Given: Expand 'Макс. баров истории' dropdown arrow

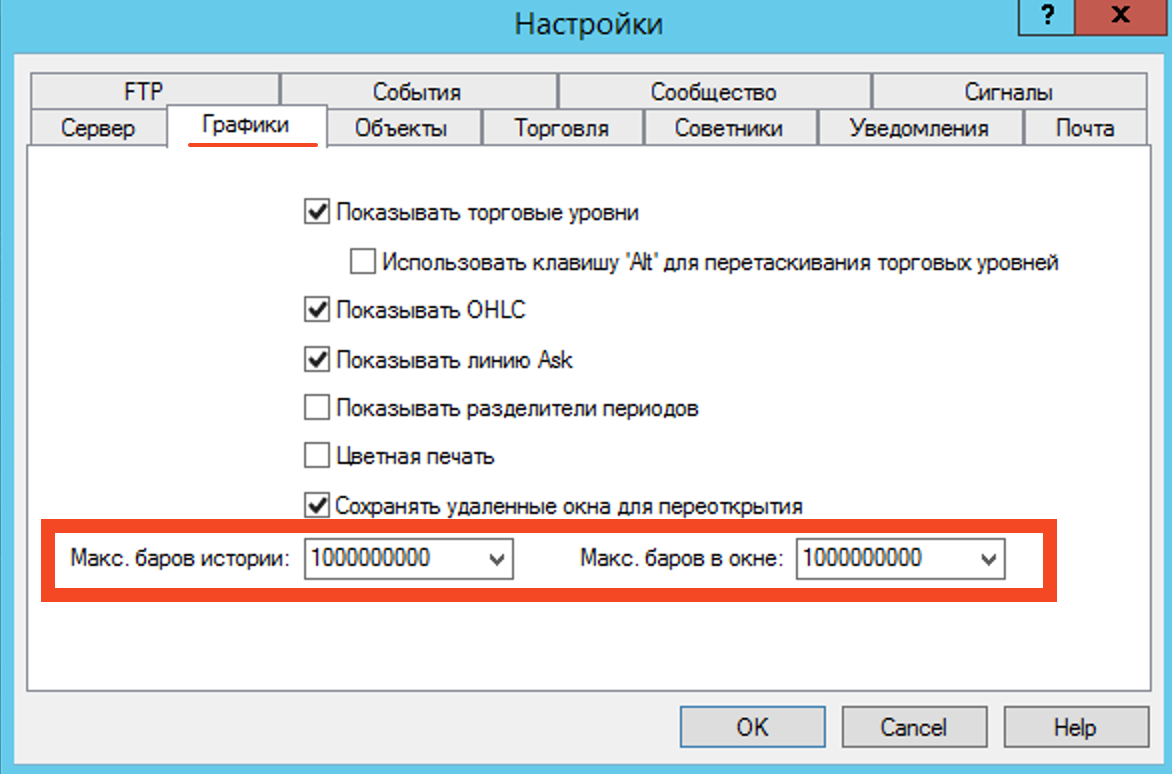Looking at the screenshot, I should pyautogui.click(x=497, y=560).
